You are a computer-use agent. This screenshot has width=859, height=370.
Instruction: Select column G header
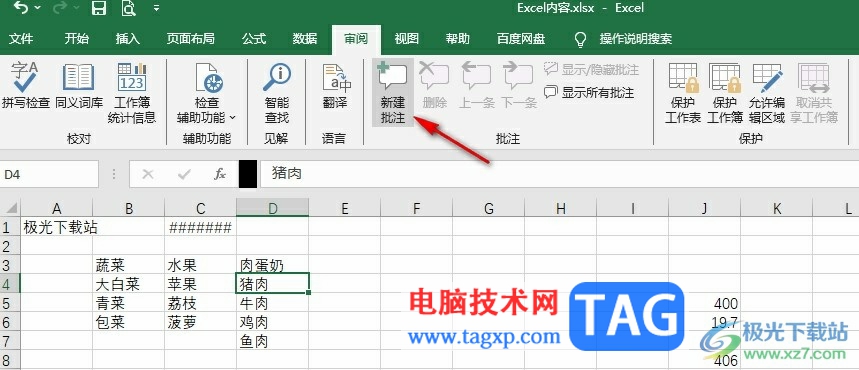tap(489, 208)
